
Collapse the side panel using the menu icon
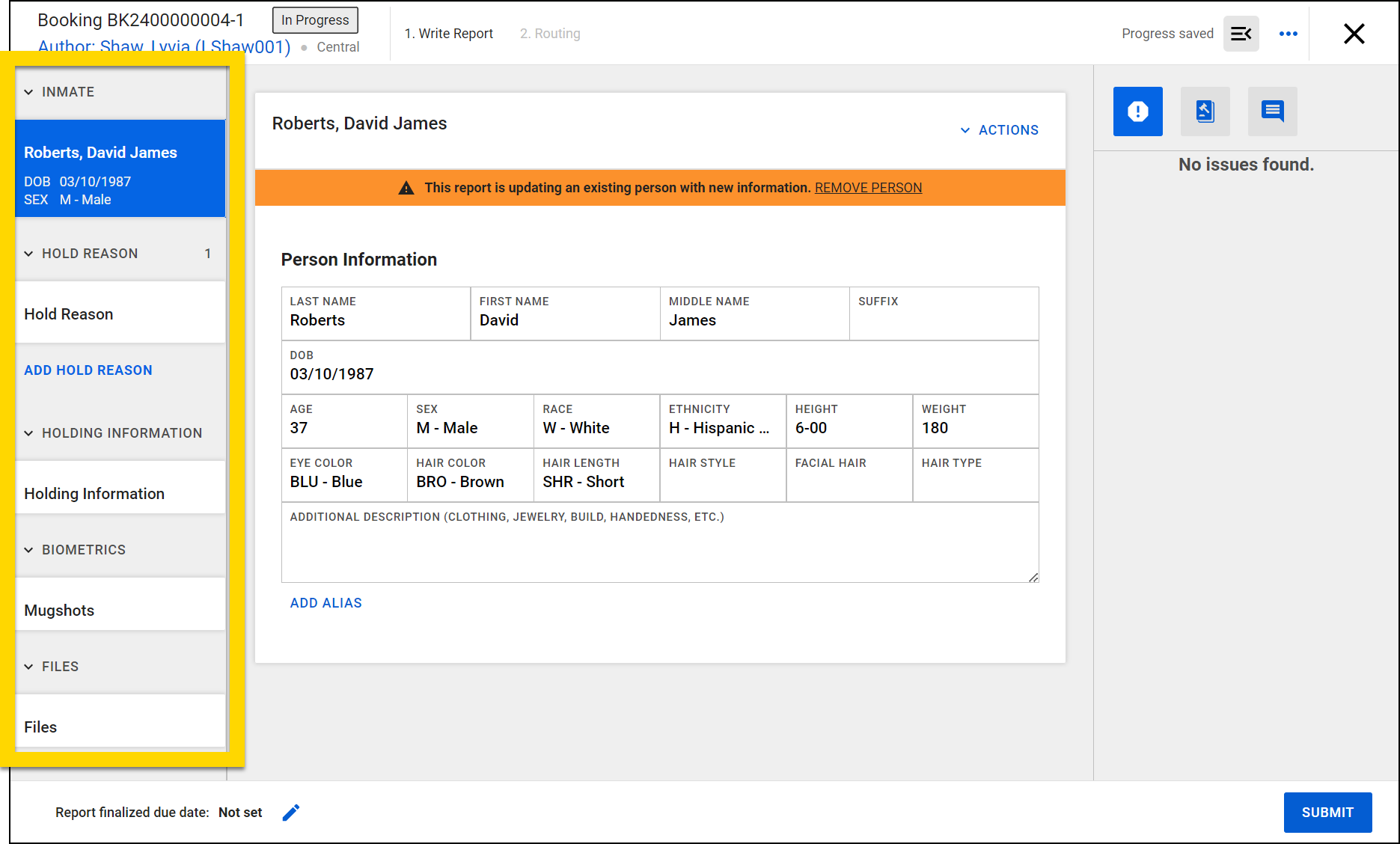1241,33
